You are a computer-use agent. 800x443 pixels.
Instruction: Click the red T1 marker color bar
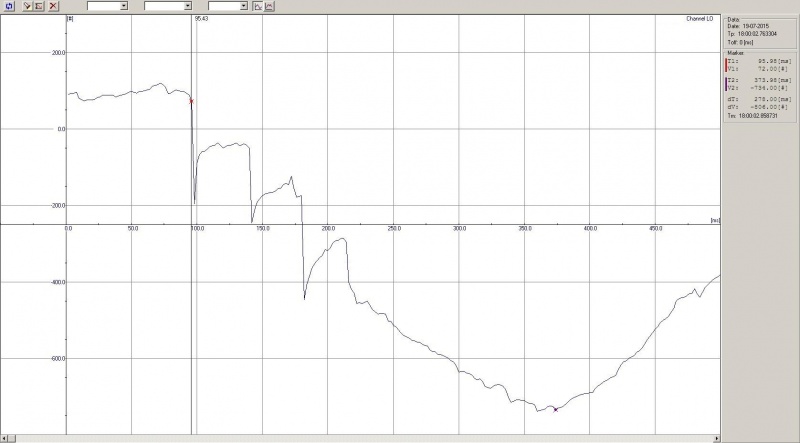point(726,65)
